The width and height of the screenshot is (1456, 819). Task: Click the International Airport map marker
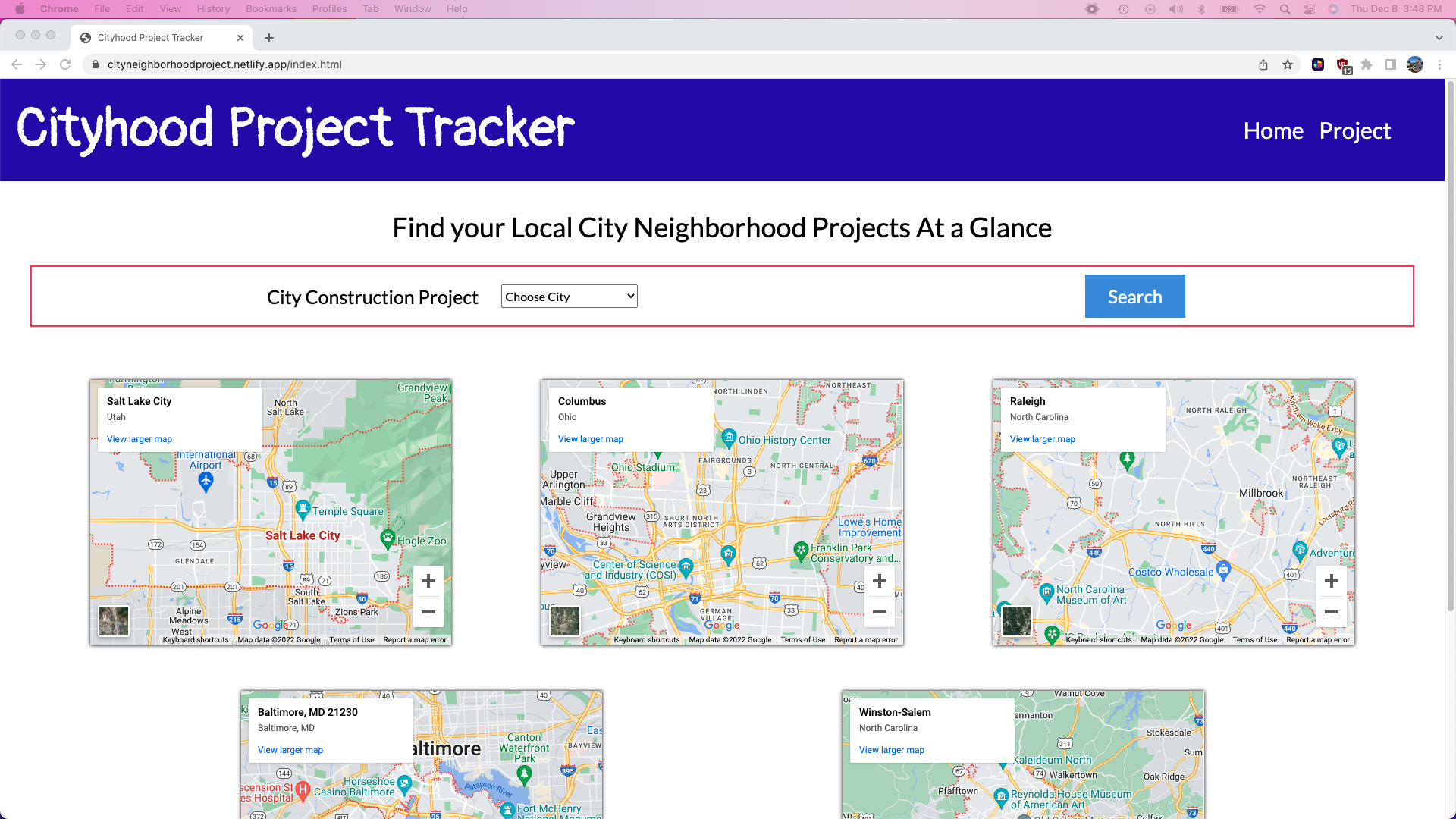point(206,481)
